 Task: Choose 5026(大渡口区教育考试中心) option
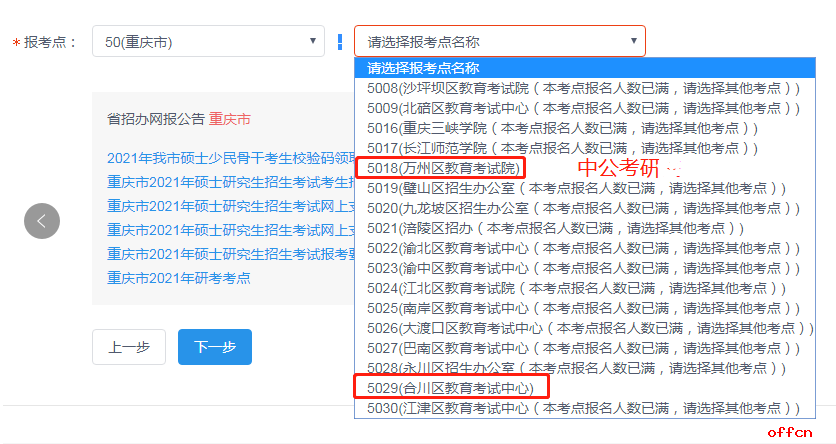click(x=583, y=327)
